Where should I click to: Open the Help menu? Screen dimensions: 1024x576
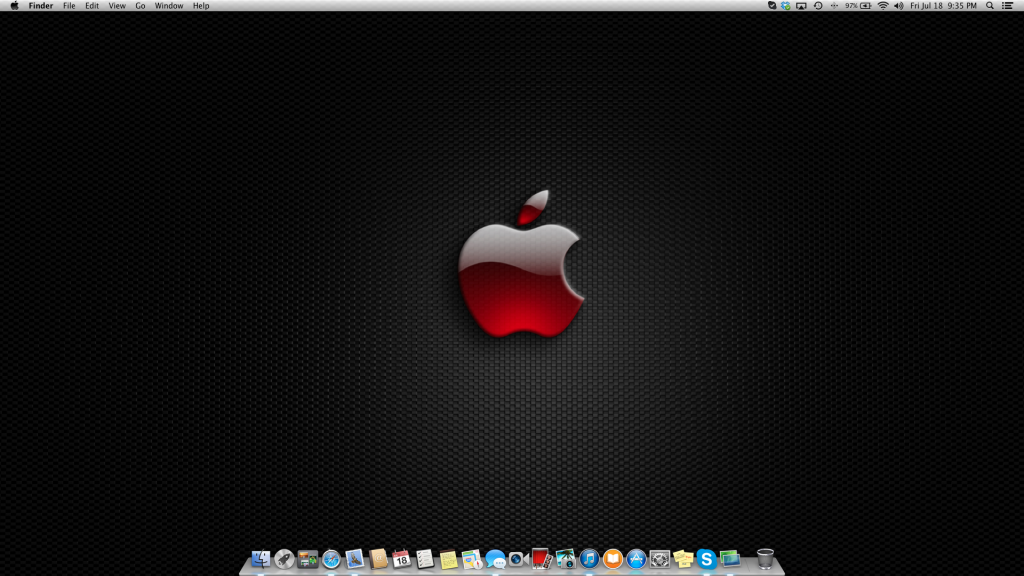[x=201, y=6]
